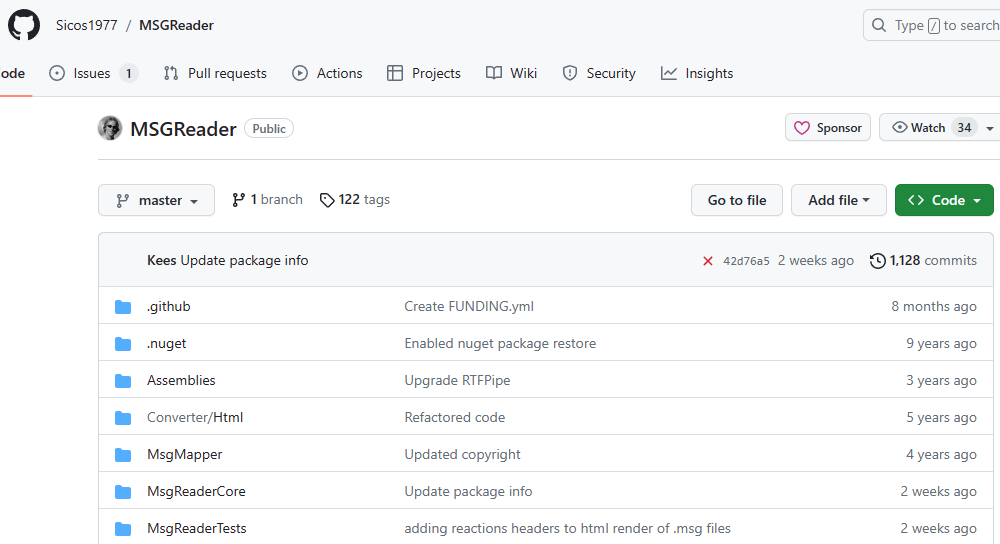1000x544 pixels.
Task: Click the GitHub octocat logo
Action: pos(24,25)
